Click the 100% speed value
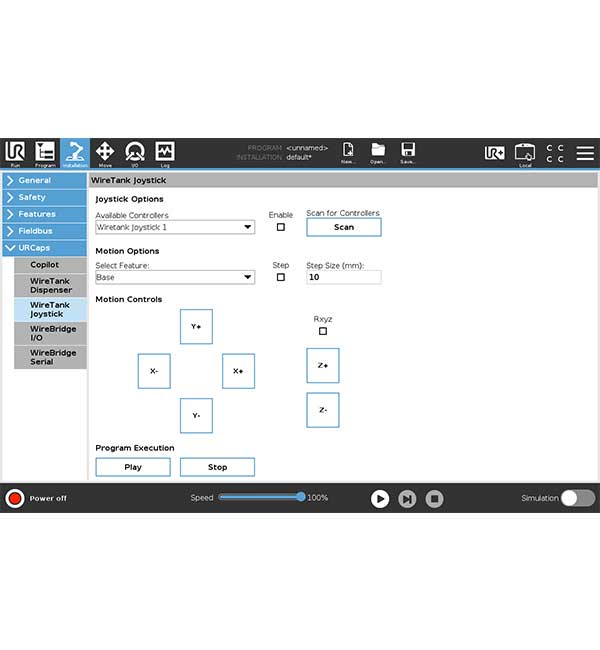Viewport: 600px width, 650px height. point(318,498)
